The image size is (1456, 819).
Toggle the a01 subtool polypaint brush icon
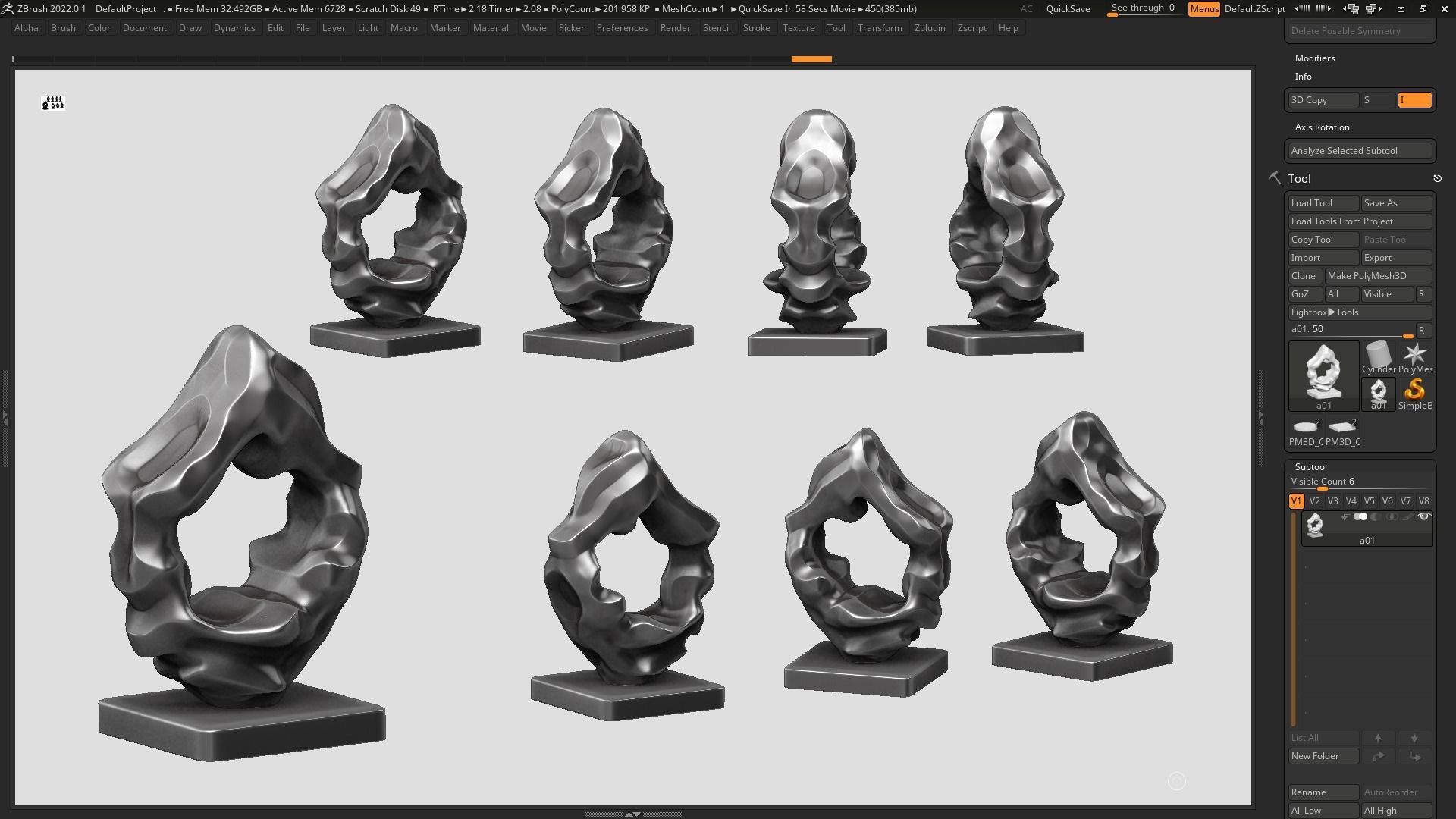[1407, 517]
